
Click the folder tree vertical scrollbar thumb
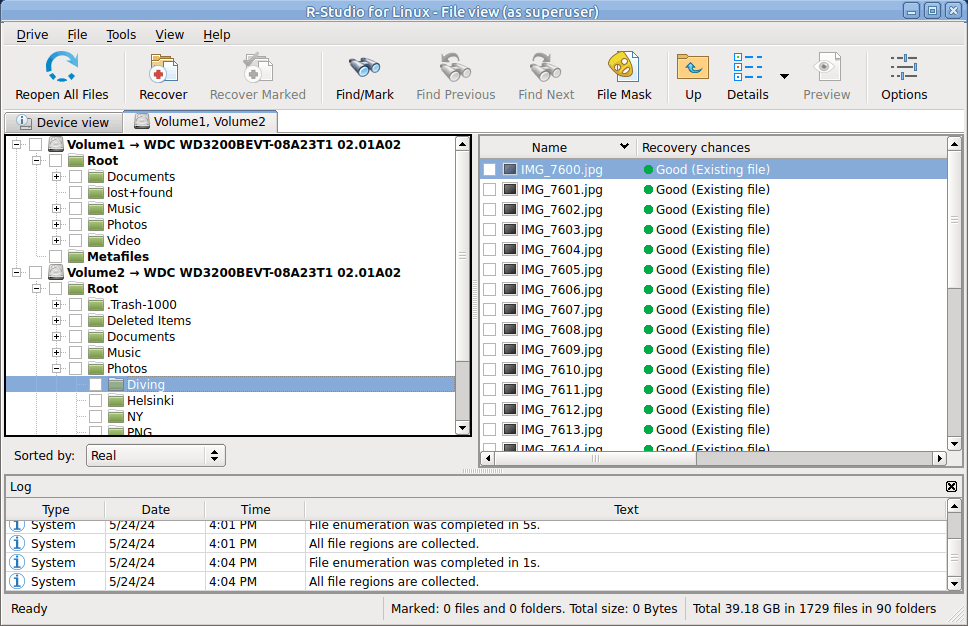462,256
